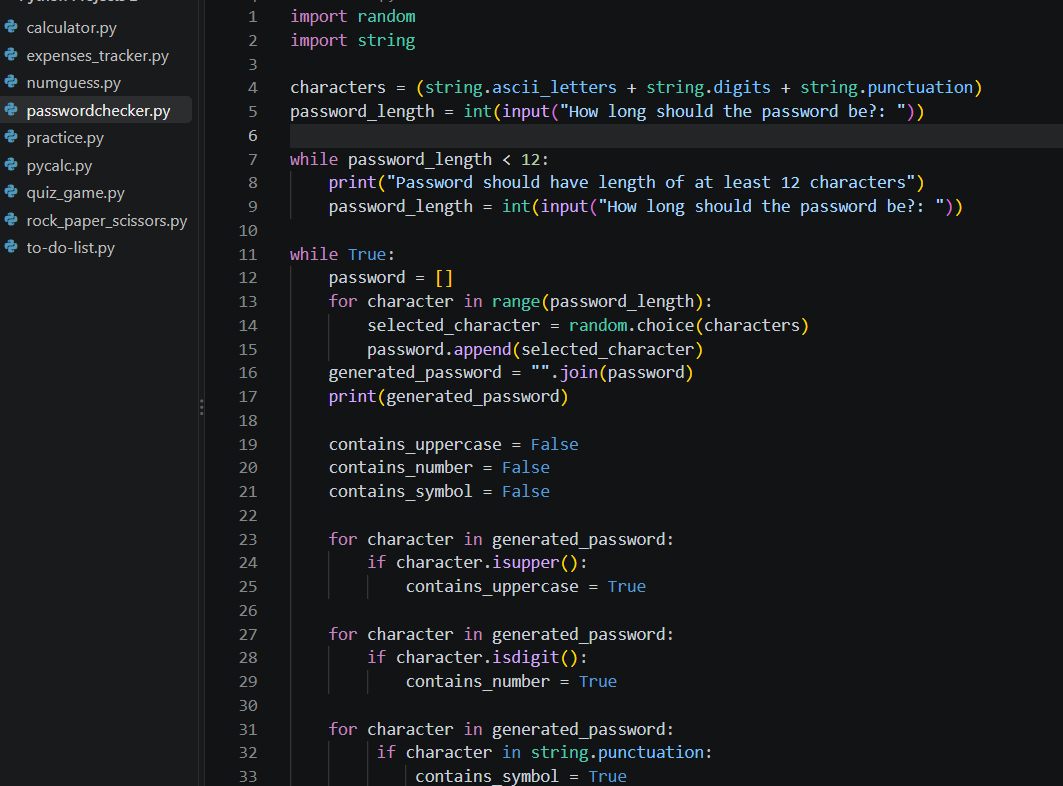The image size is (1063, 786).
Task: Click 'if character in string.punctuation:' on line 32
Action: 544,753
